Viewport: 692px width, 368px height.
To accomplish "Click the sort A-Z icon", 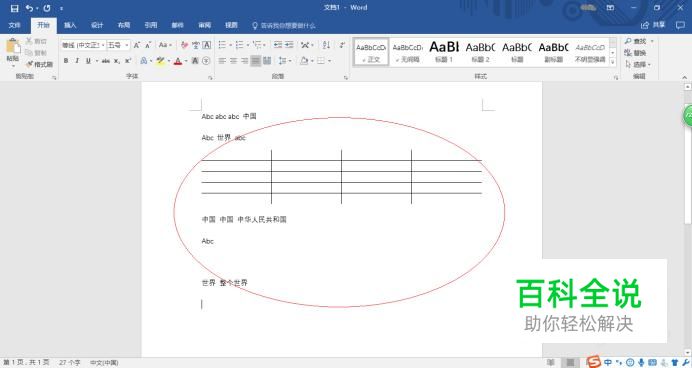I will [x=326, y=45].
